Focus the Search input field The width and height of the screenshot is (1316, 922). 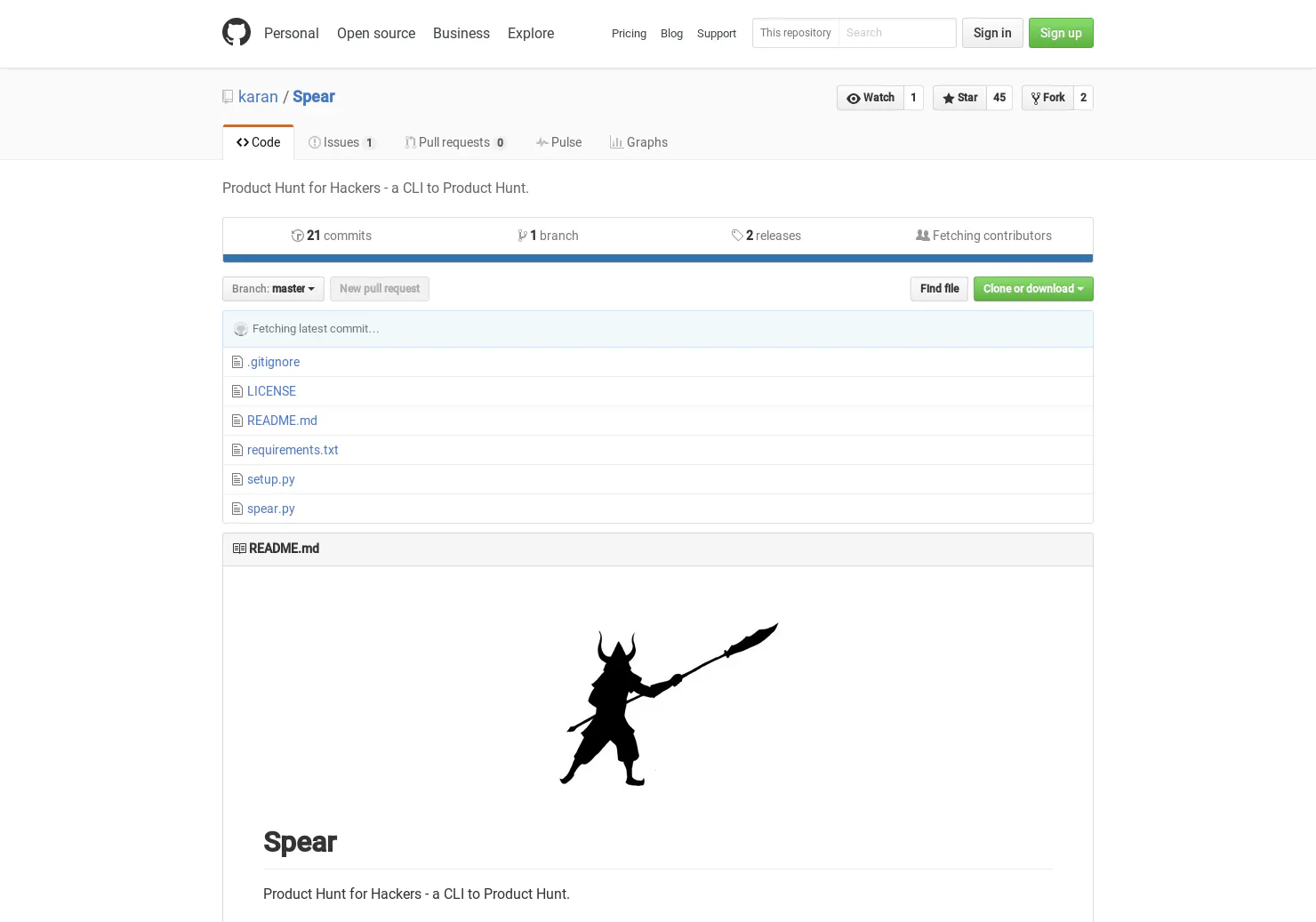pyautogui.click(x=897, y=33)
